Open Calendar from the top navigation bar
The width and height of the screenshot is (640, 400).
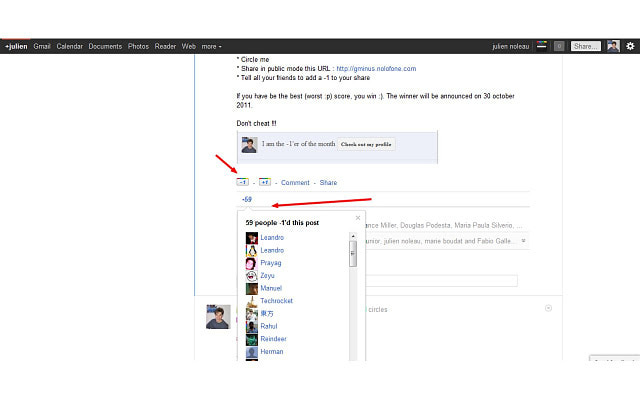(x=70, y=46)
